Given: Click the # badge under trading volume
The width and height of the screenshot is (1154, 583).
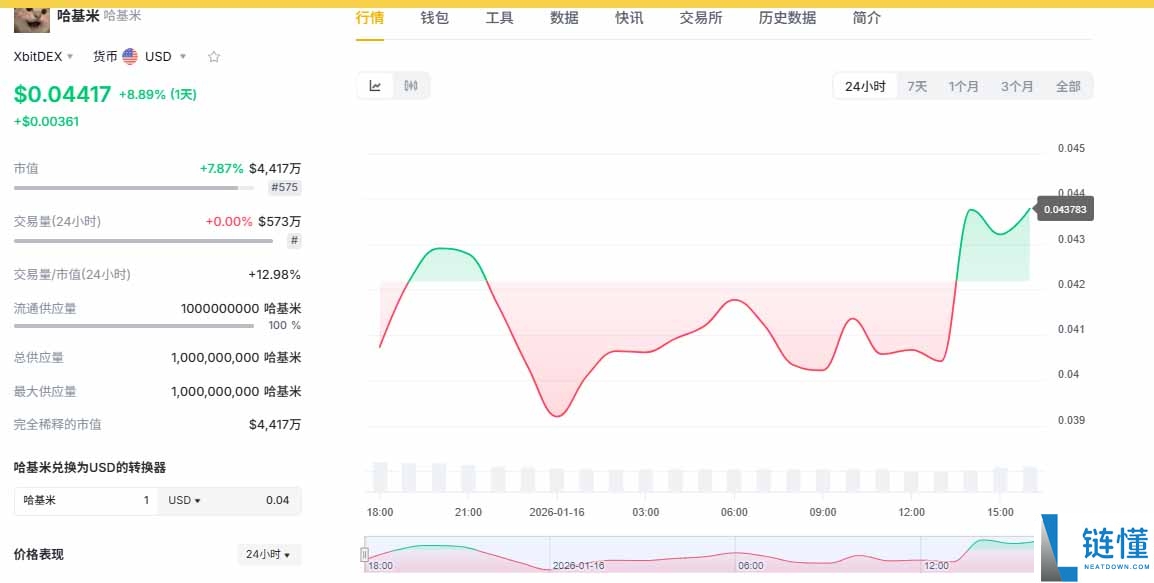Looking at the screenshot, I should click(x=294, y=240).
